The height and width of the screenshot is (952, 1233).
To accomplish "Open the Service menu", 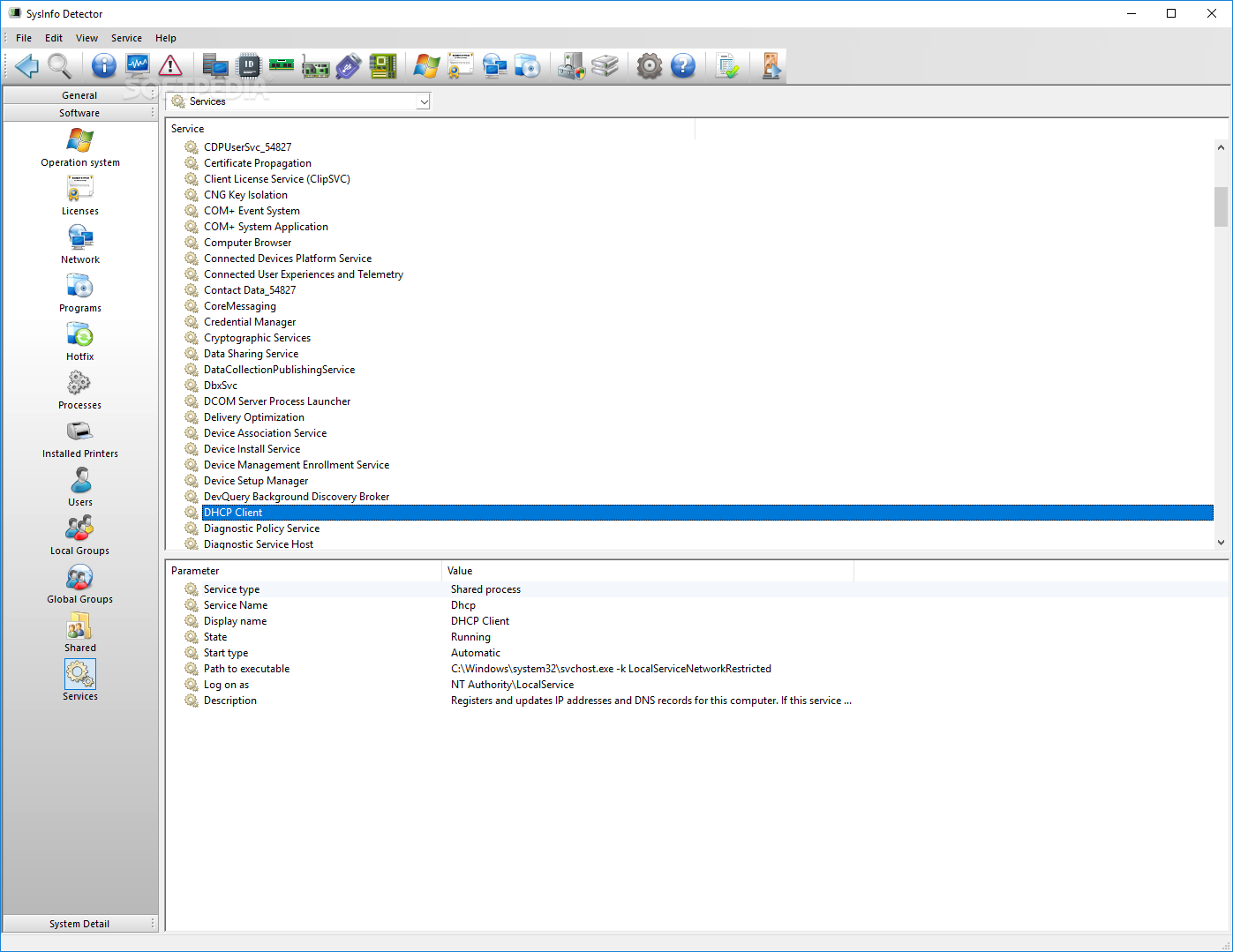I will pos(126,38).
